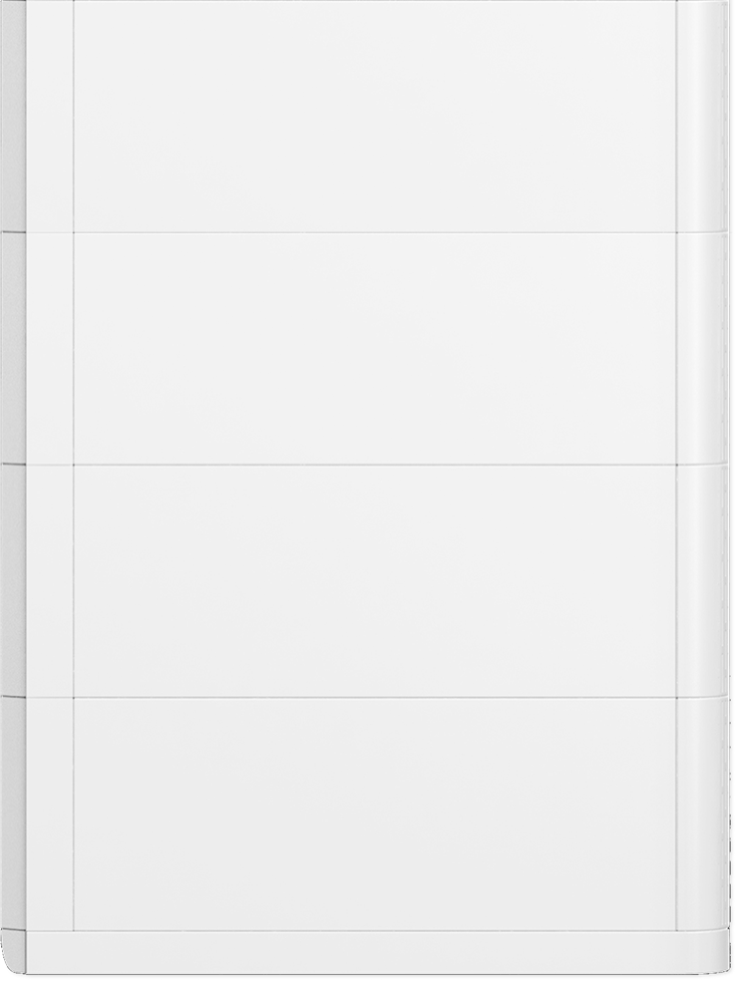Click the white base plate under the stack

click(376, 953)
